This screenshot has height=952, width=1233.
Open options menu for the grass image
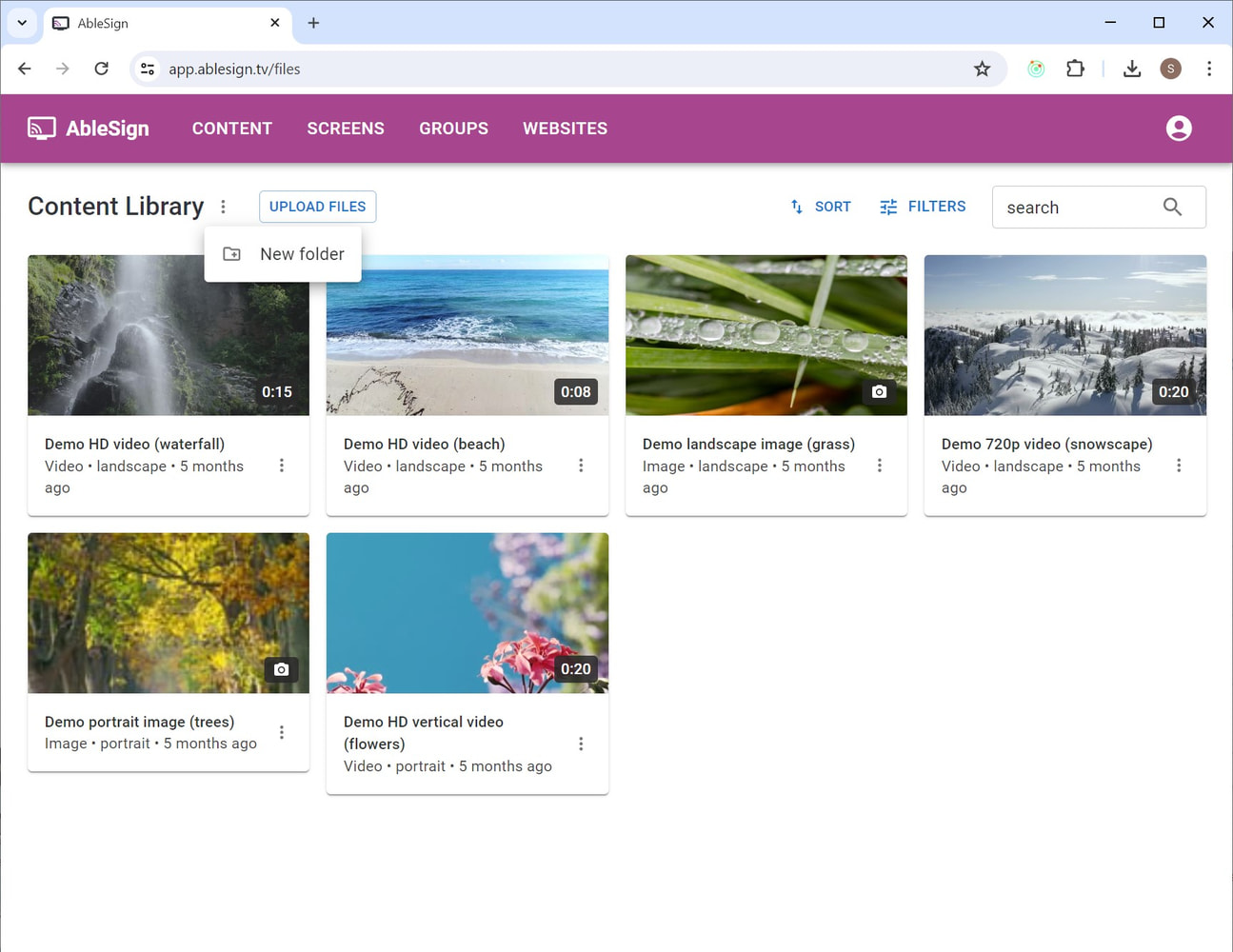879,466
